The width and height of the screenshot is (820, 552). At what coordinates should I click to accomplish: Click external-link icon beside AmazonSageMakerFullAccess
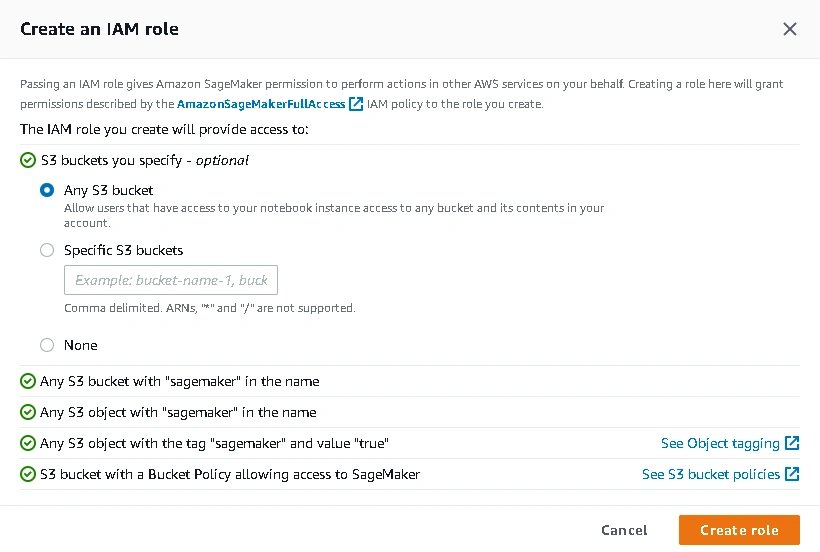point(356,104)
